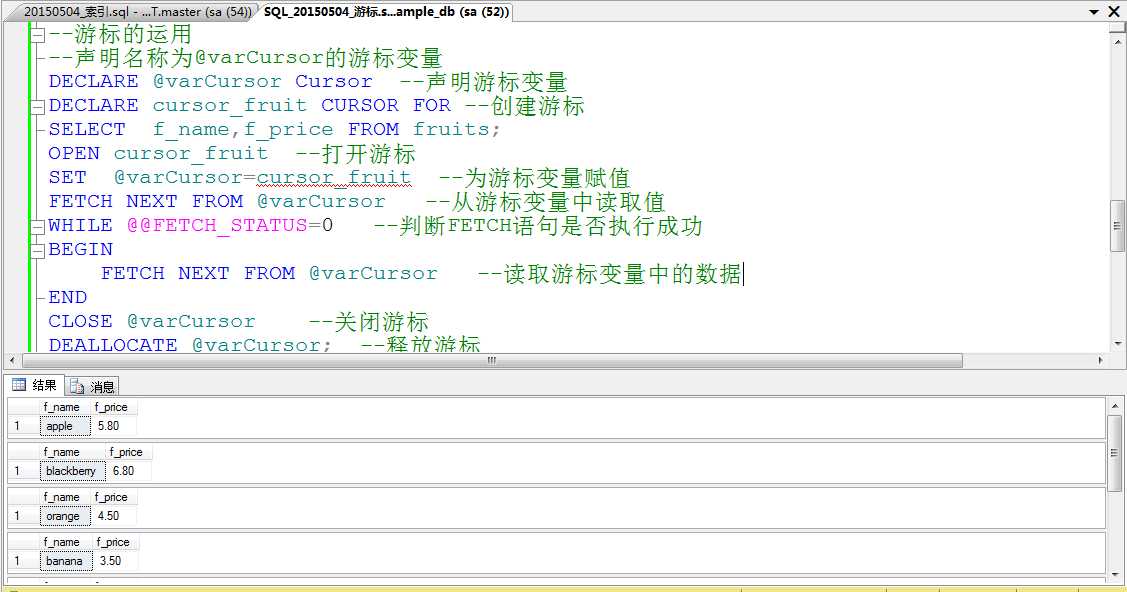Viewport: 1127px width, 592px height.
Task: Open the active documents dropdown arrow
Action: 1095,13
